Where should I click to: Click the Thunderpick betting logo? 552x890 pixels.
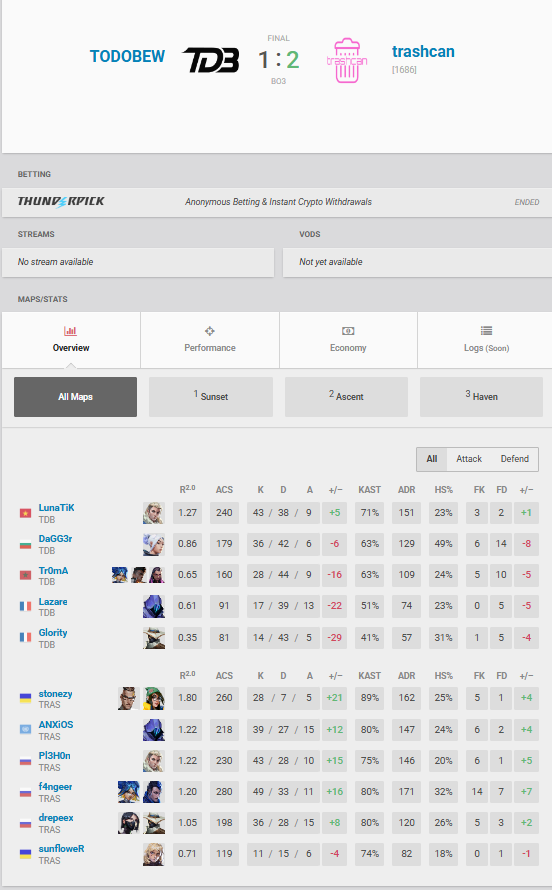point(61,201)
